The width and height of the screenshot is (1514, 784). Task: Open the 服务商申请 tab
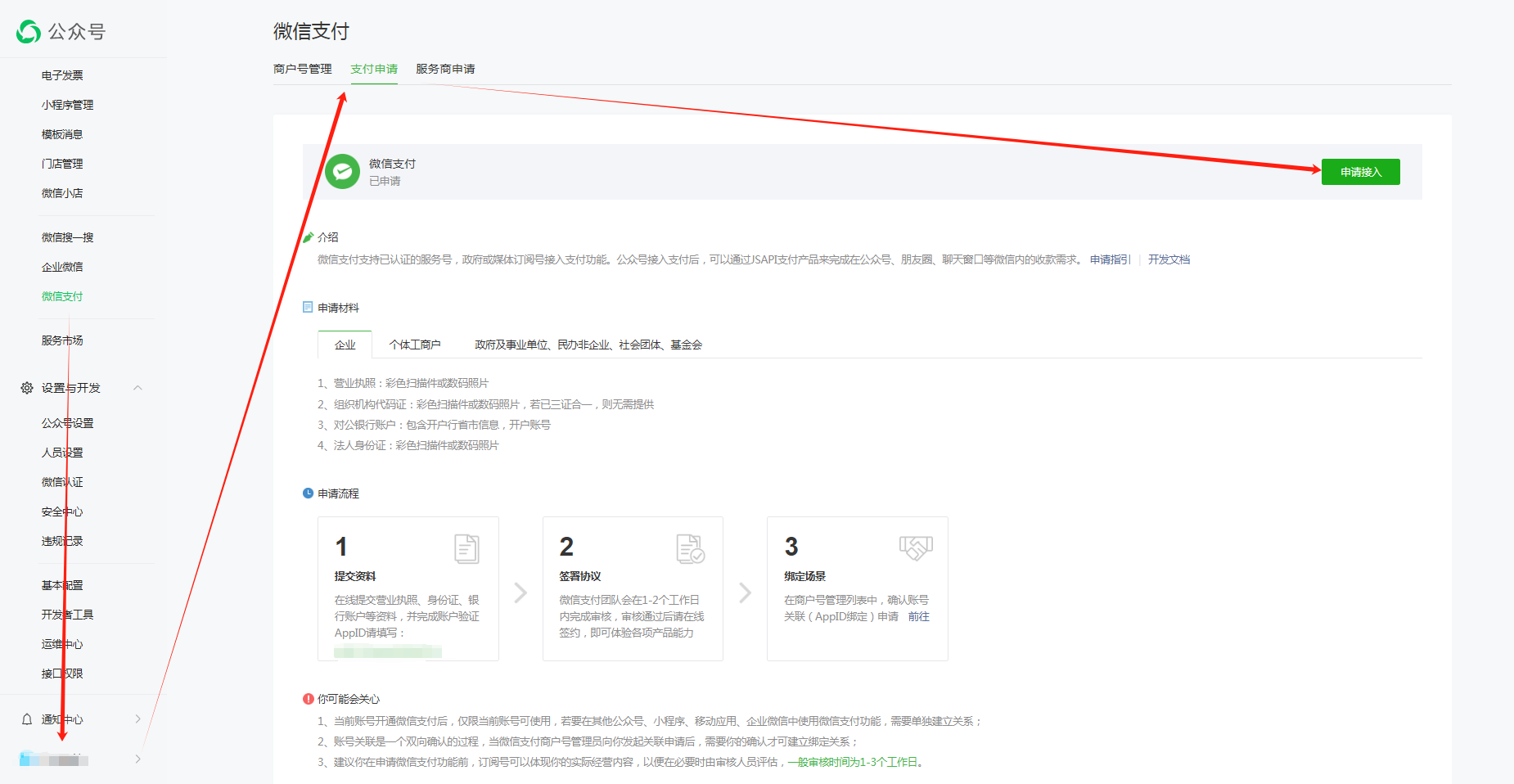point(445,69)
